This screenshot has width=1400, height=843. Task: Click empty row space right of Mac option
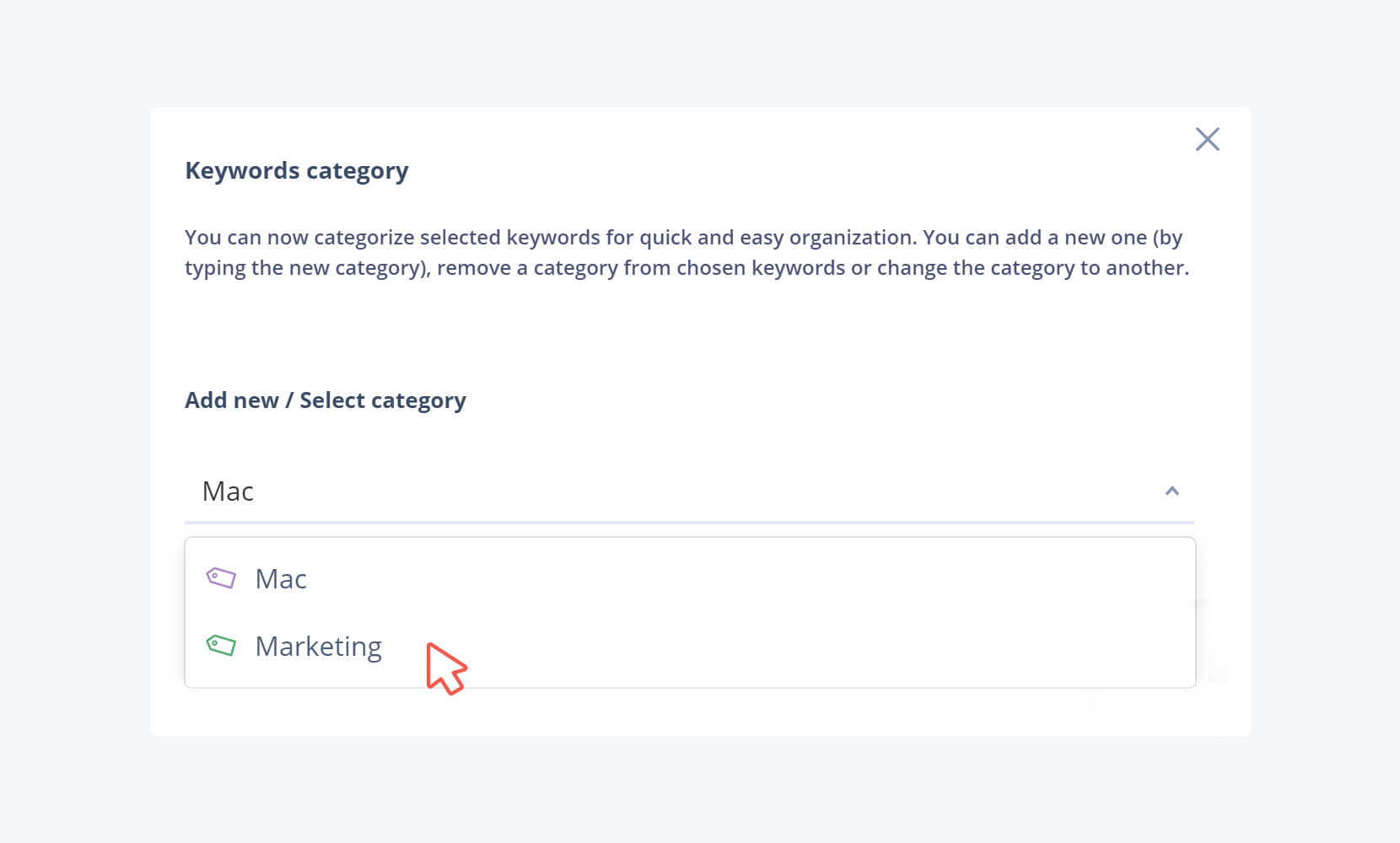(759, 579)
